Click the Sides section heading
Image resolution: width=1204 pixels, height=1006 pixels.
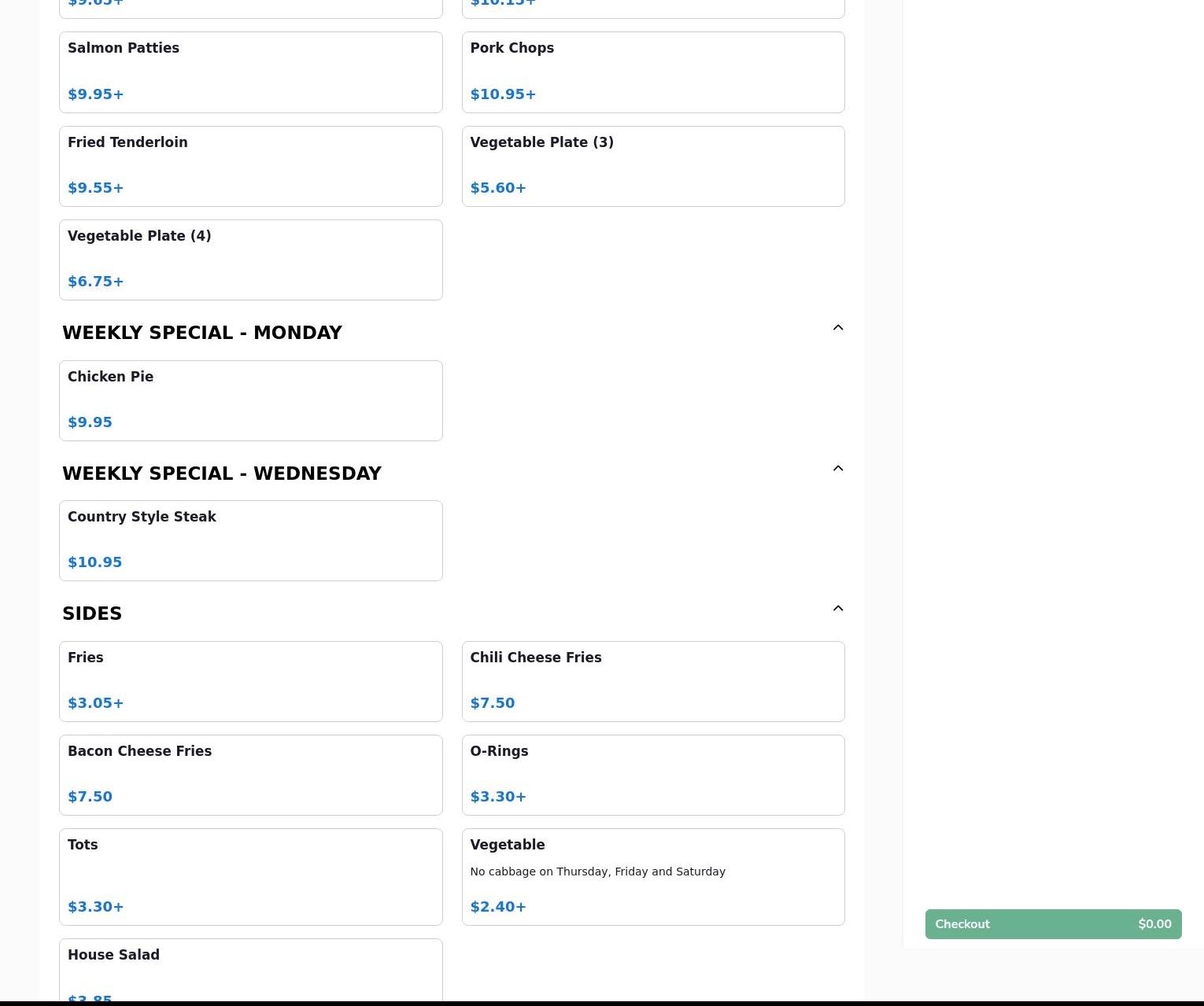pyautogui.click(x=92, y=614)
